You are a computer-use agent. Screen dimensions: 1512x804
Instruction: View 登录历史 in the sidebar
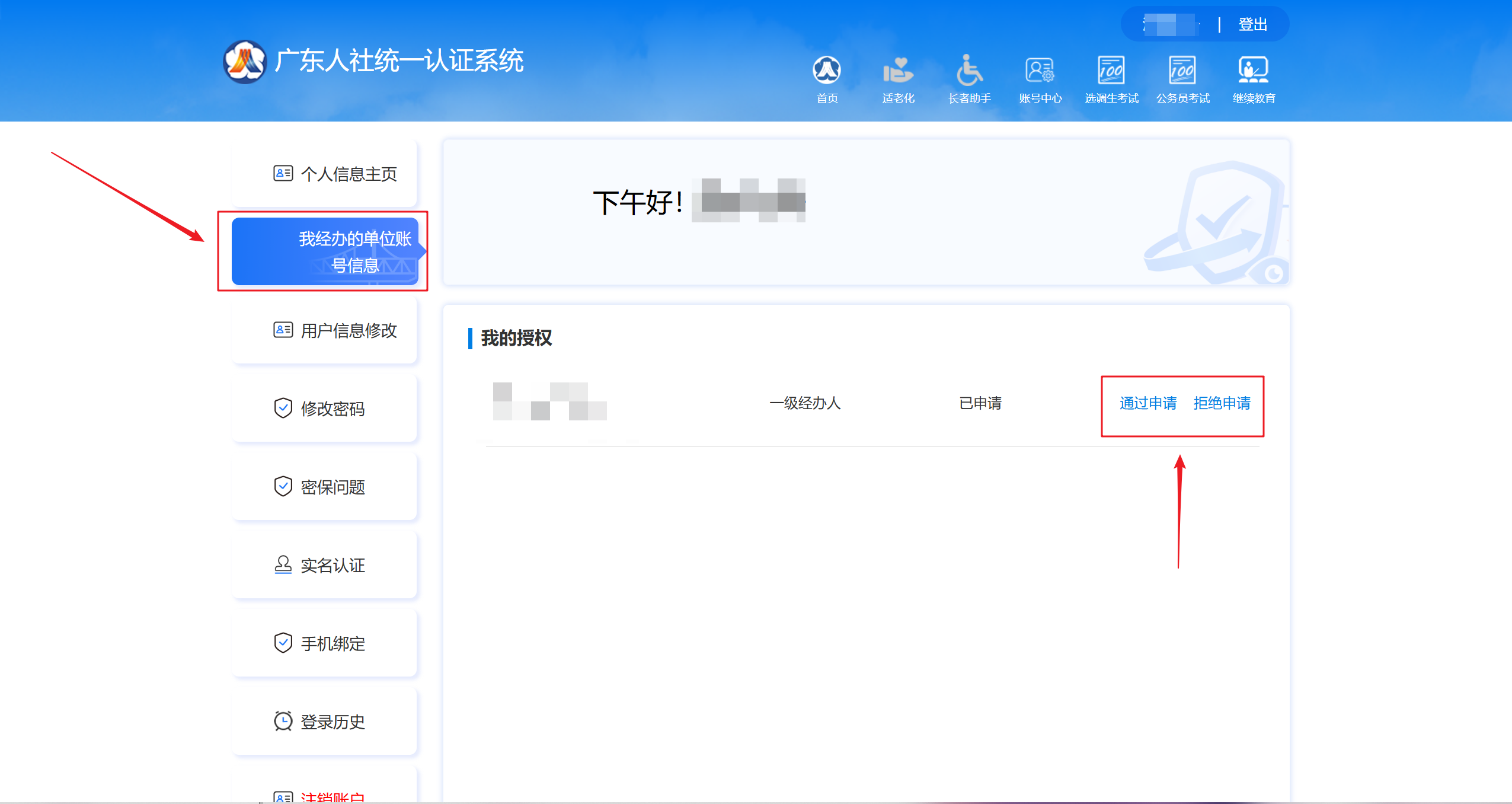(x=320, y=722)
